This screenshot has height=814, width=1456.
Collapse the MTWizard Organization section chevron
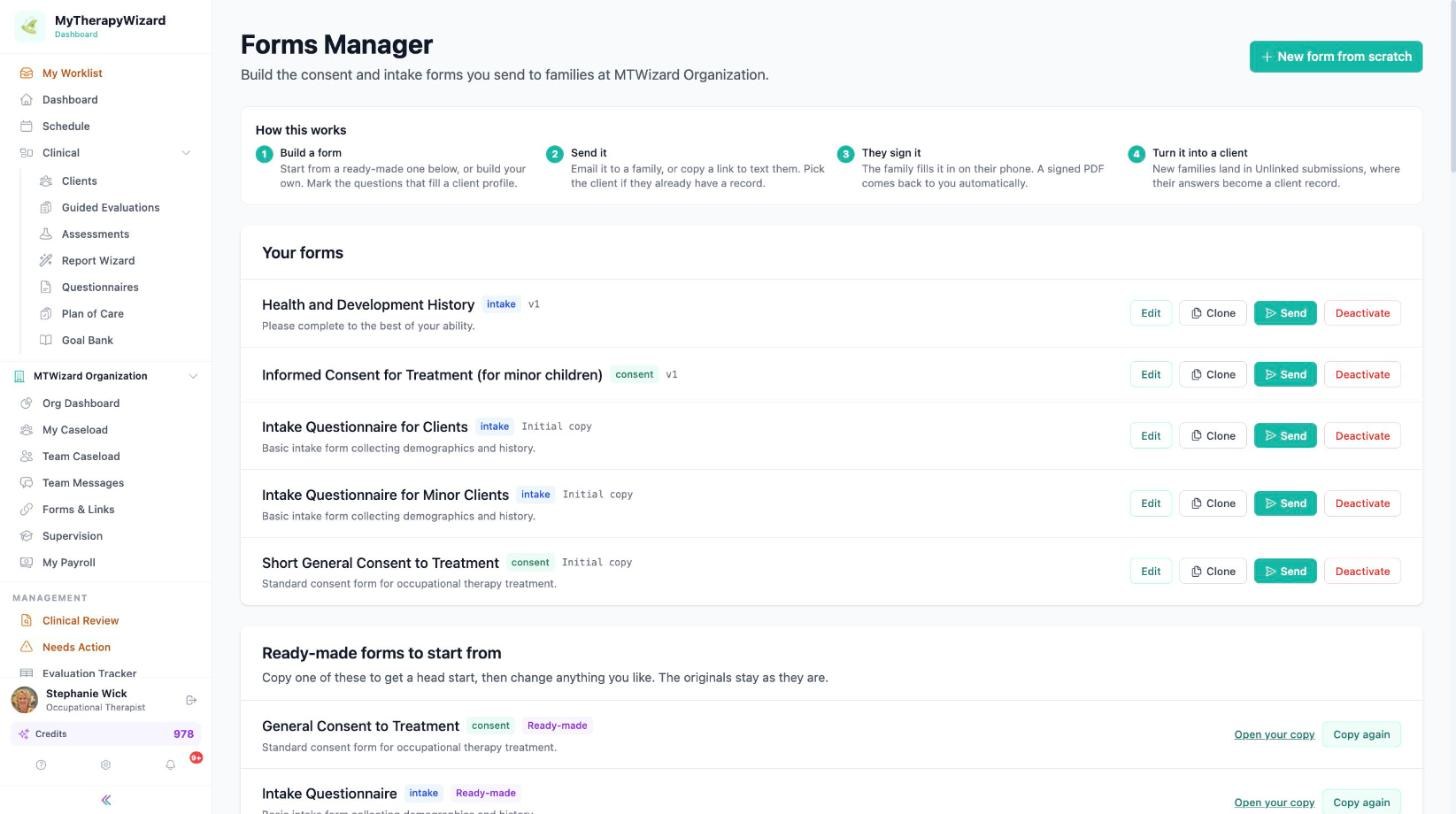[193, 376]
